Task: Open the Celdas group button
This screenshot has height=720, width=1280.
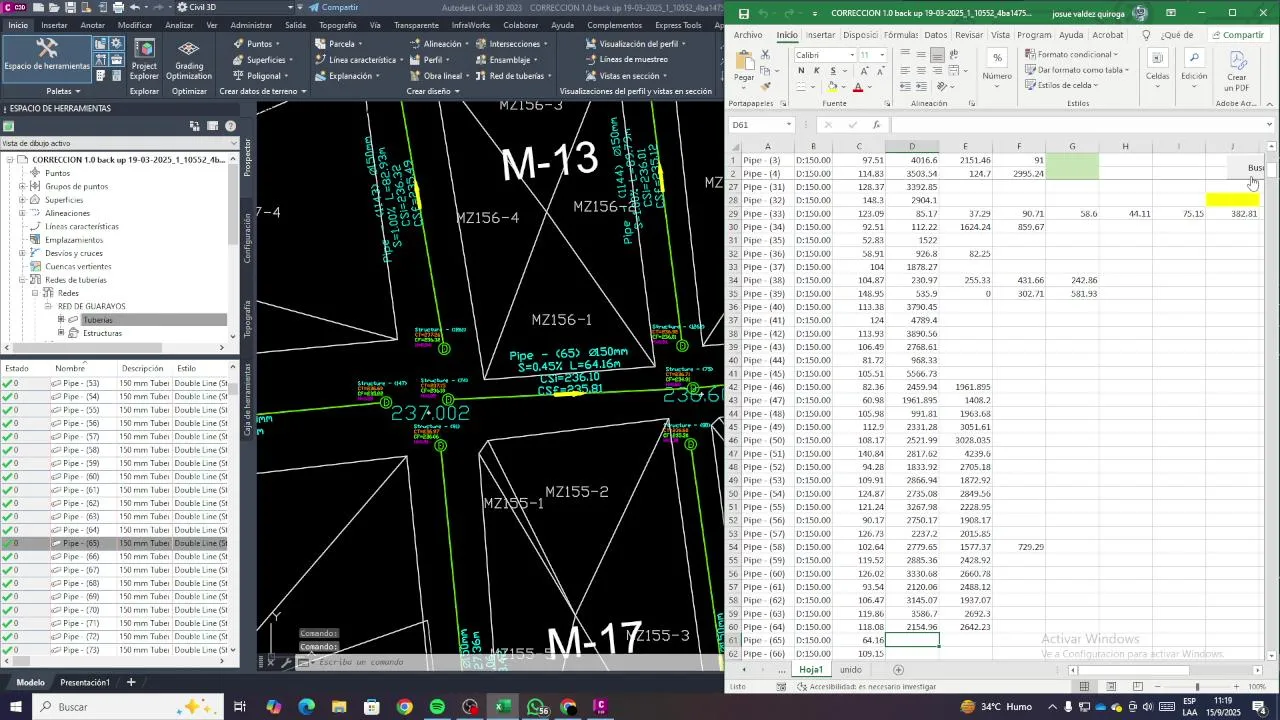Action: coord(1157,65)
